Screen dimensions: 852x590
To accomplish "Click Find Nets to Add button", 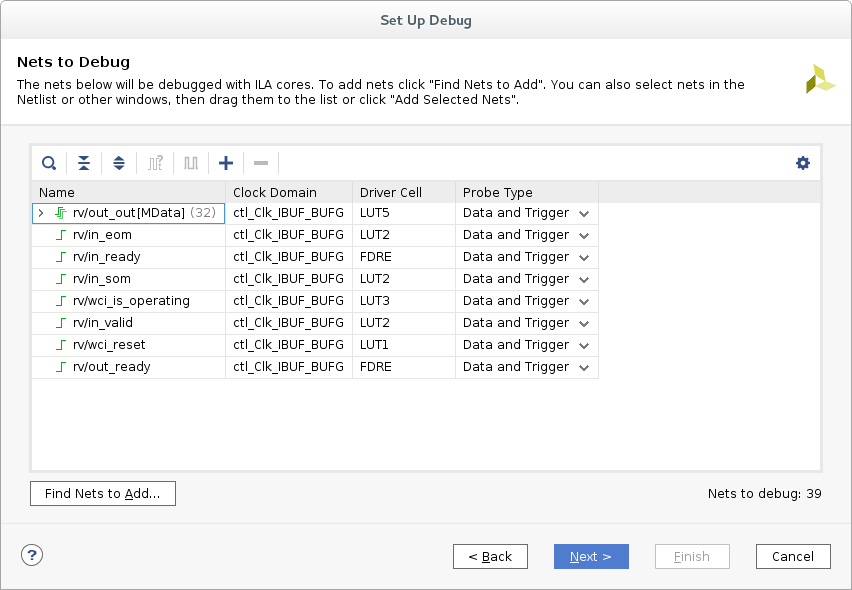I will click(x=103, y=493).
